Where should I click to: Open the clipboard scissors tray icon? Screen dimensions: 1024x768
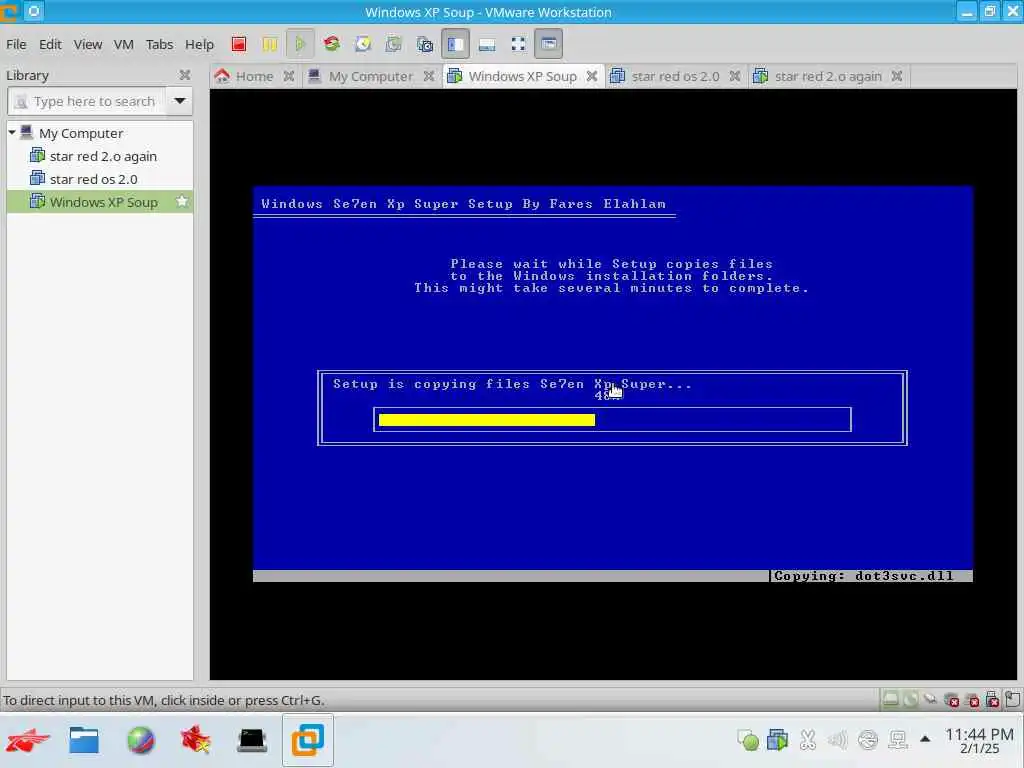pyautogui.click(x=808, y=740)
